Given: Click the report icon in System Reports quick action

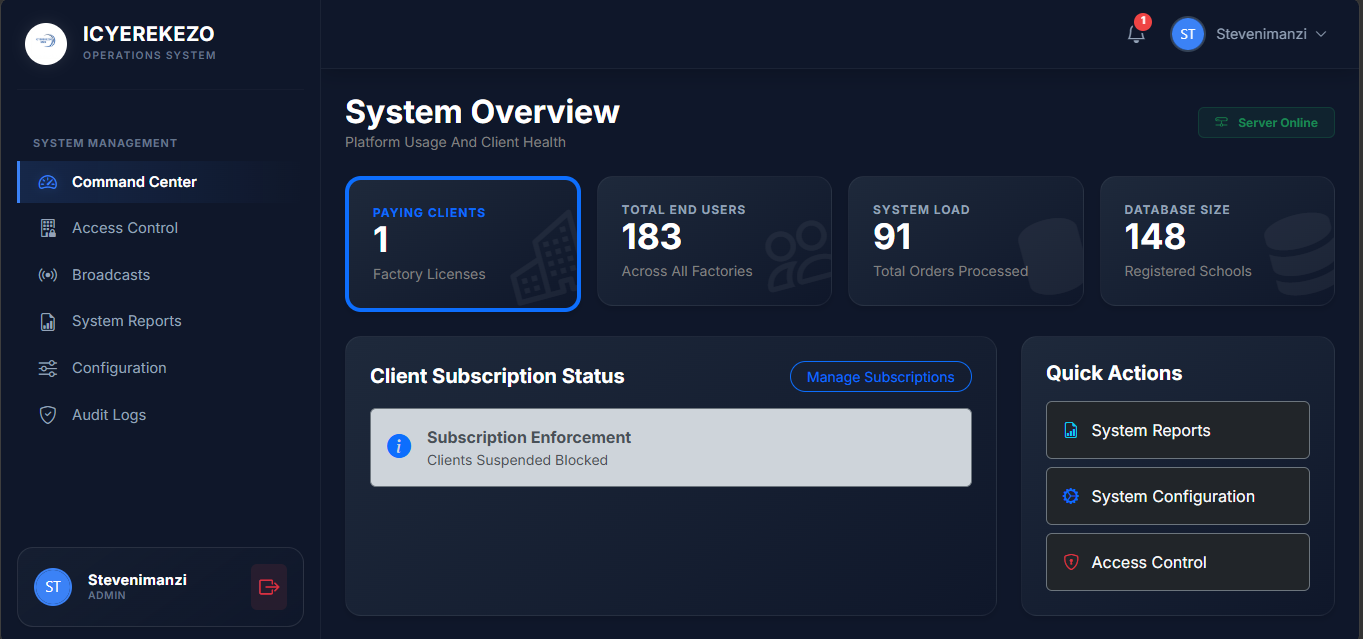Looking at the screenshot, I should click(x=1071, y=430).
